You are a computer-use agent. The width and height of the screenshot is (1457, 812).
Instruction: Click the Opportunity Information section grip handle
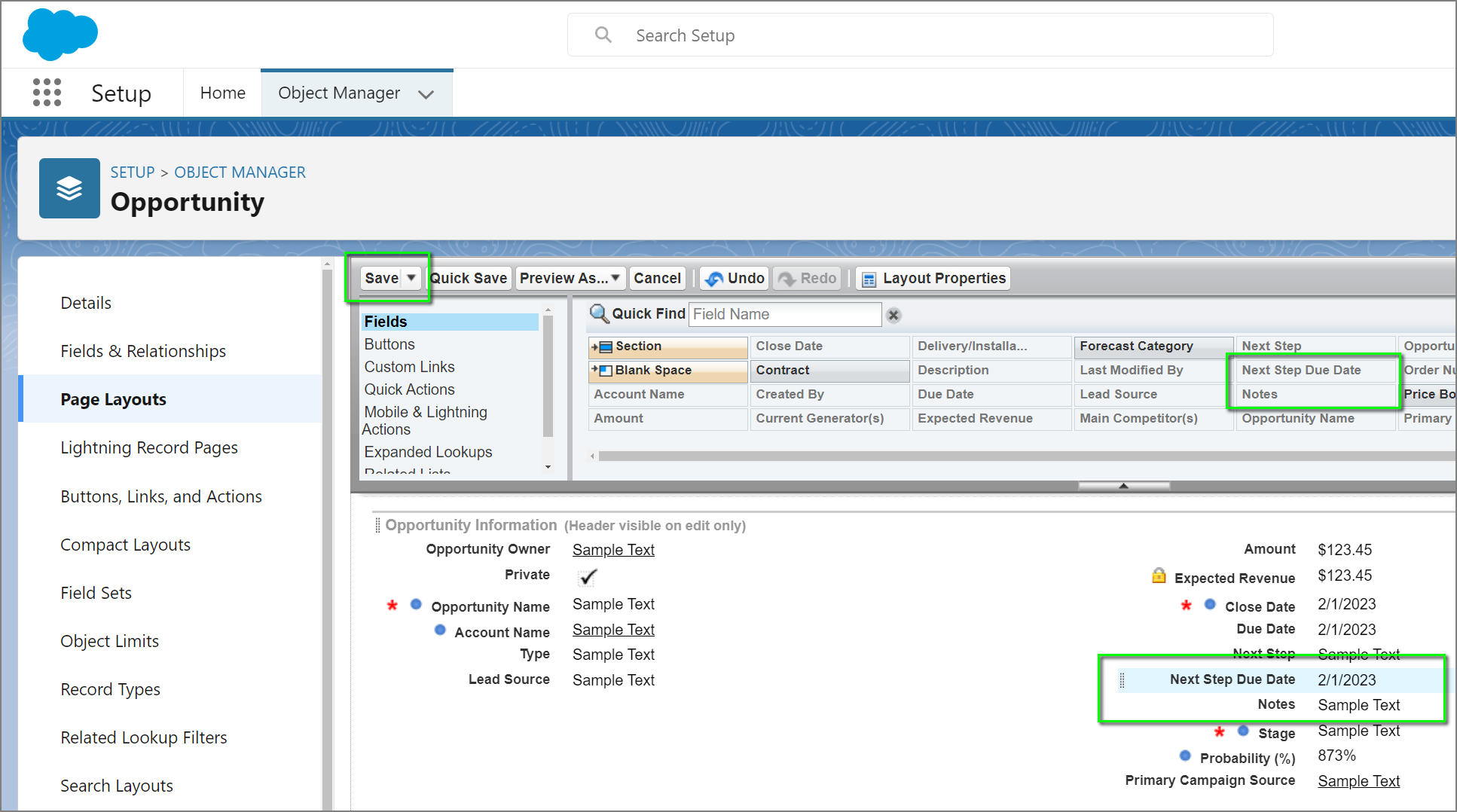[377, 525]
